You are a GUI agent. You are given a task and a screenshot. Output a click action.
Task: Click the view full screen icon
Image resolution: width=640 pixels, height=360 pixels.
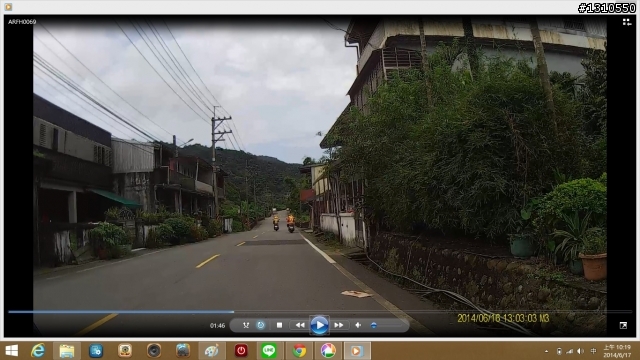point(623,325)
